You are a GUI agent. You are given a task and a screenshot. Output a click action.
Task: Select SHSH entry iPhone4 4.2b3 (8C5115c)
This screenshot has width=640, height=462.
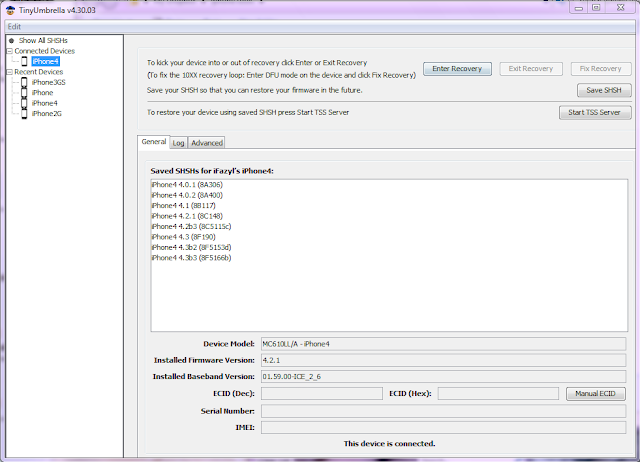tap(191, 227)
